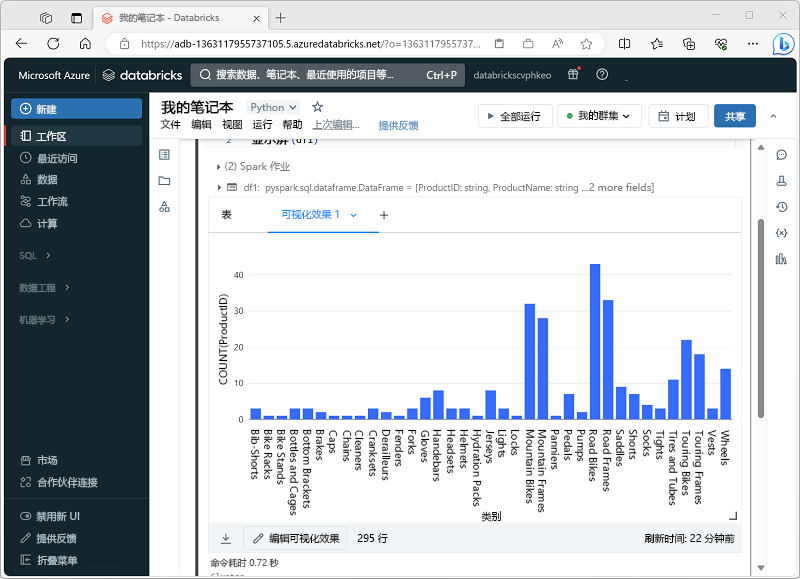Click the search box in Databricks header
The width and height of the screenshot is (800, 579).
[x=328, y=75]
